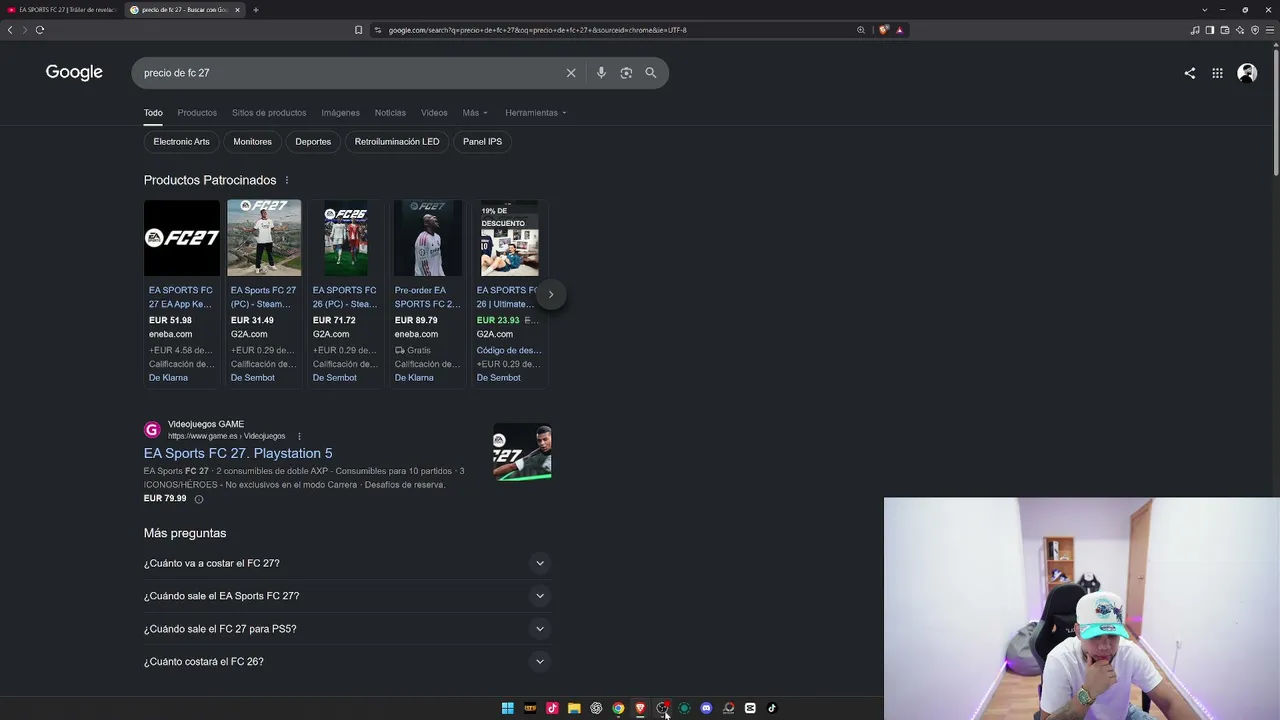Switch to the Imágenes tab
Viewport: 1280px width, 720px height.
[x=340, y=113]
